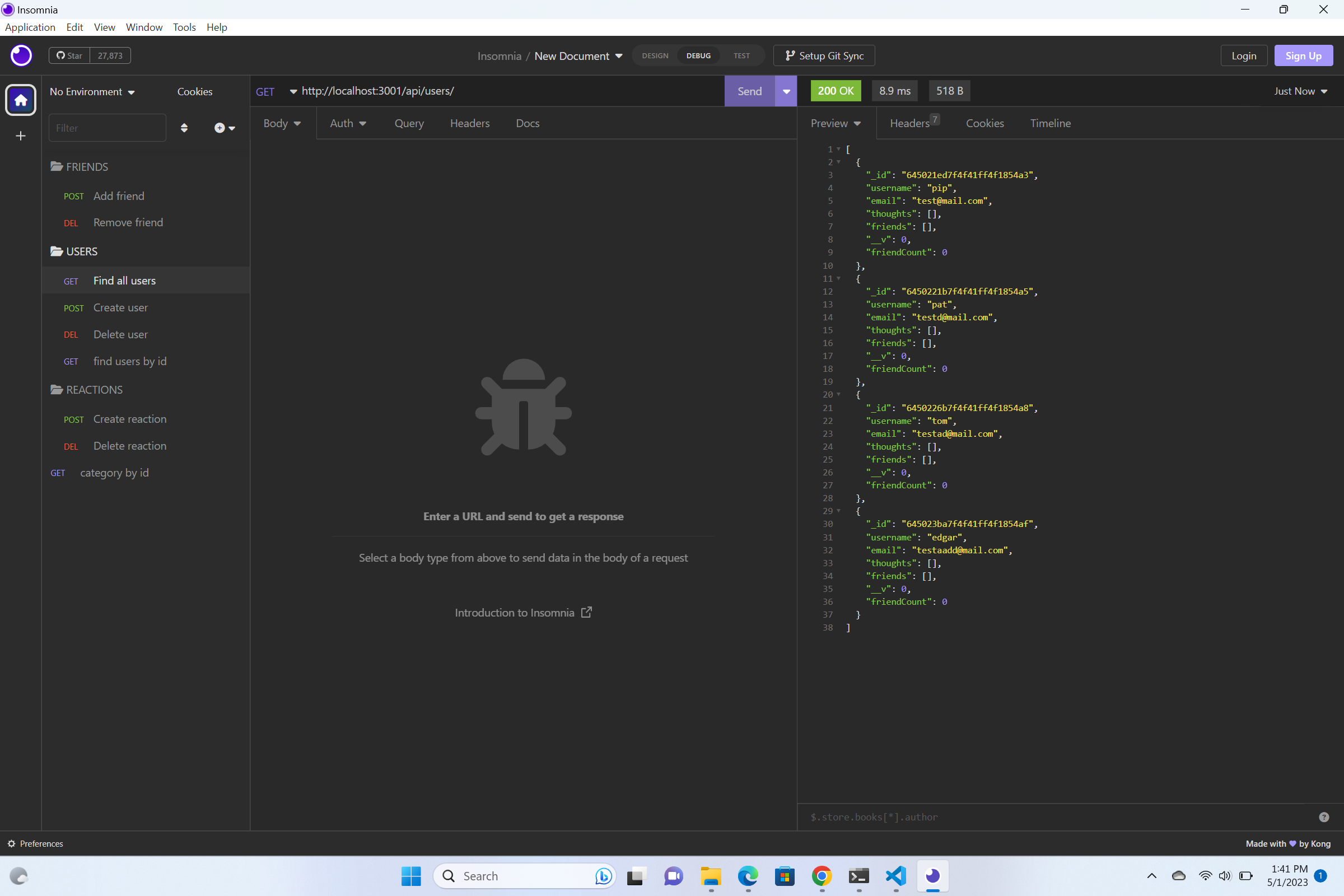Screen dimensions: 1344x896
Task: Create a new document using the sidebar plus icon
Action: [21, 136]
